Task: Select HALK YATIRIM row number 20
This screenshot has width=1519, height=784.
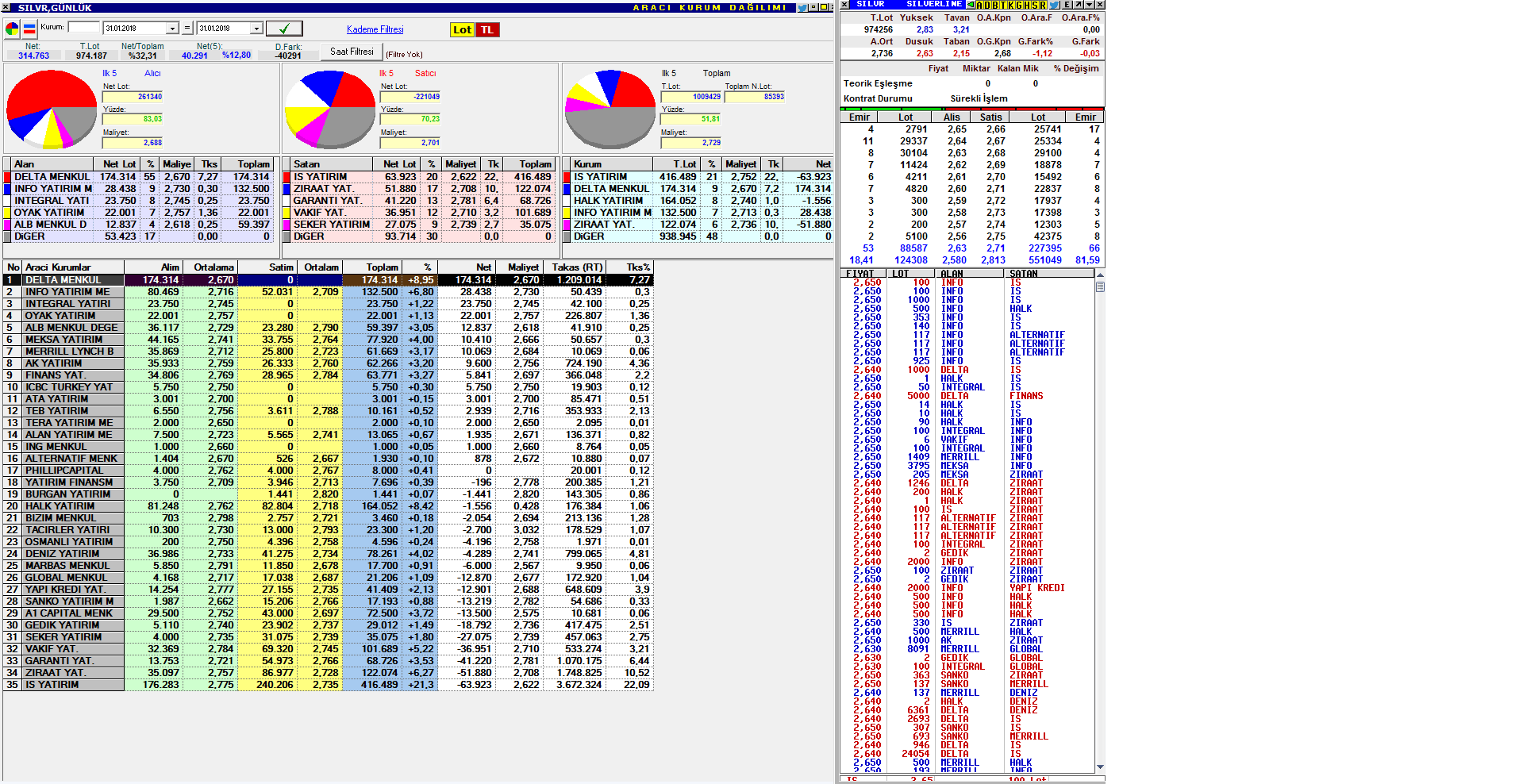Action: 329,506
